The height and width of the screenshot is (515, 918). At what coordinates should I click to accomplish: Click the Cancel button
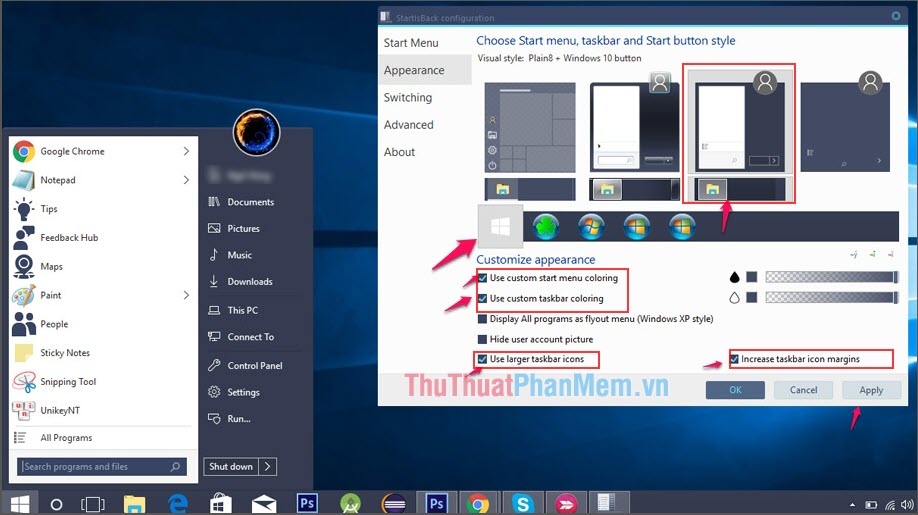pyautogui.click(x=803, y=390)
